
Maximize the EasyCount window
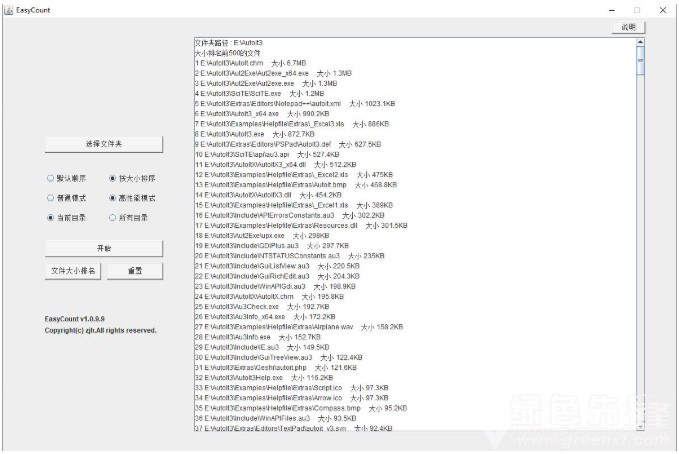click(x=637, y=10)
